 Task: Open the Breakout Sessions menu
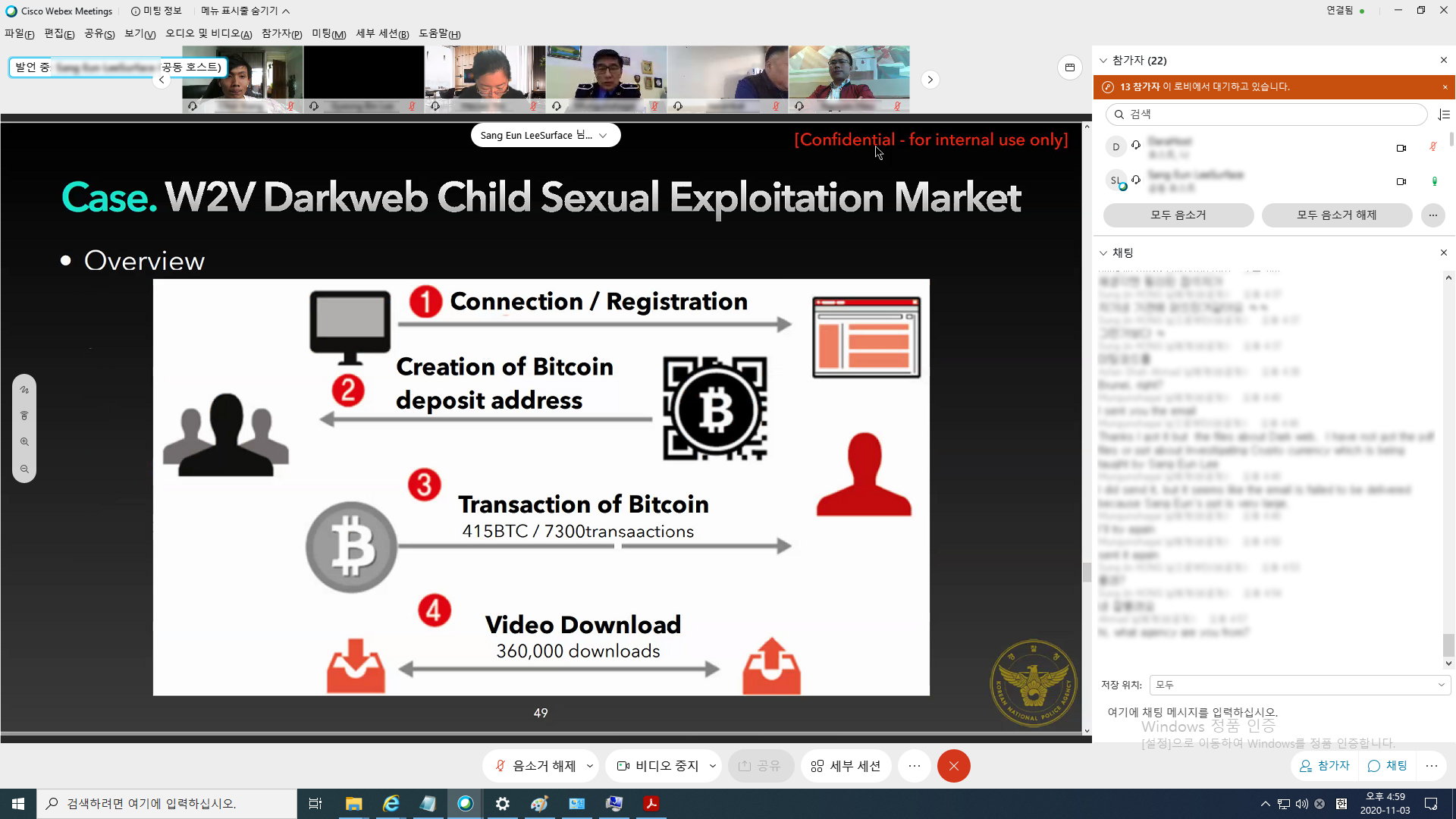click(382, 33)
